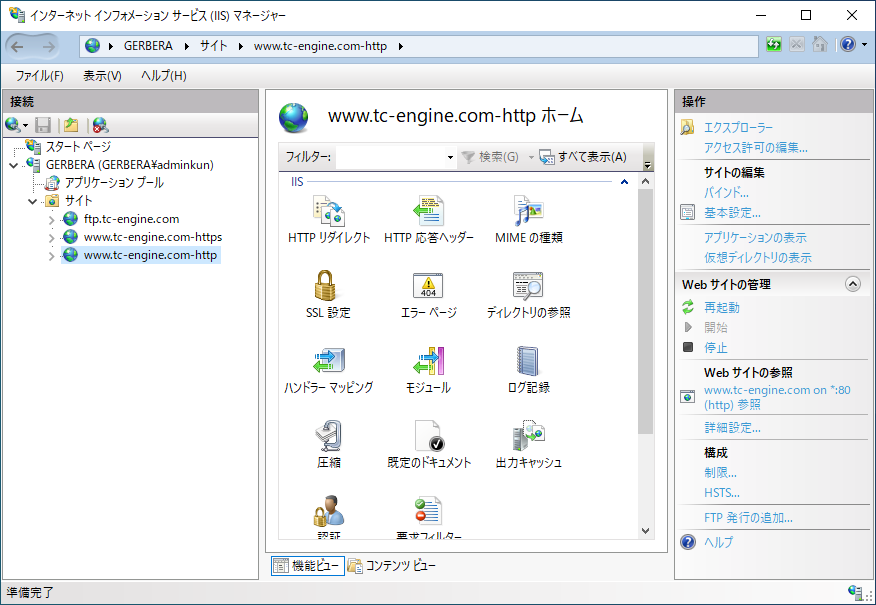
Task: Click the save floppy disk icon
Action: tap(43, 125)
